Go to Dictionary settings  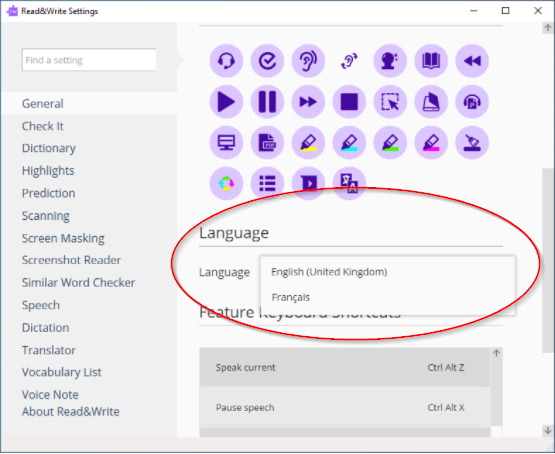click(48, 148)
